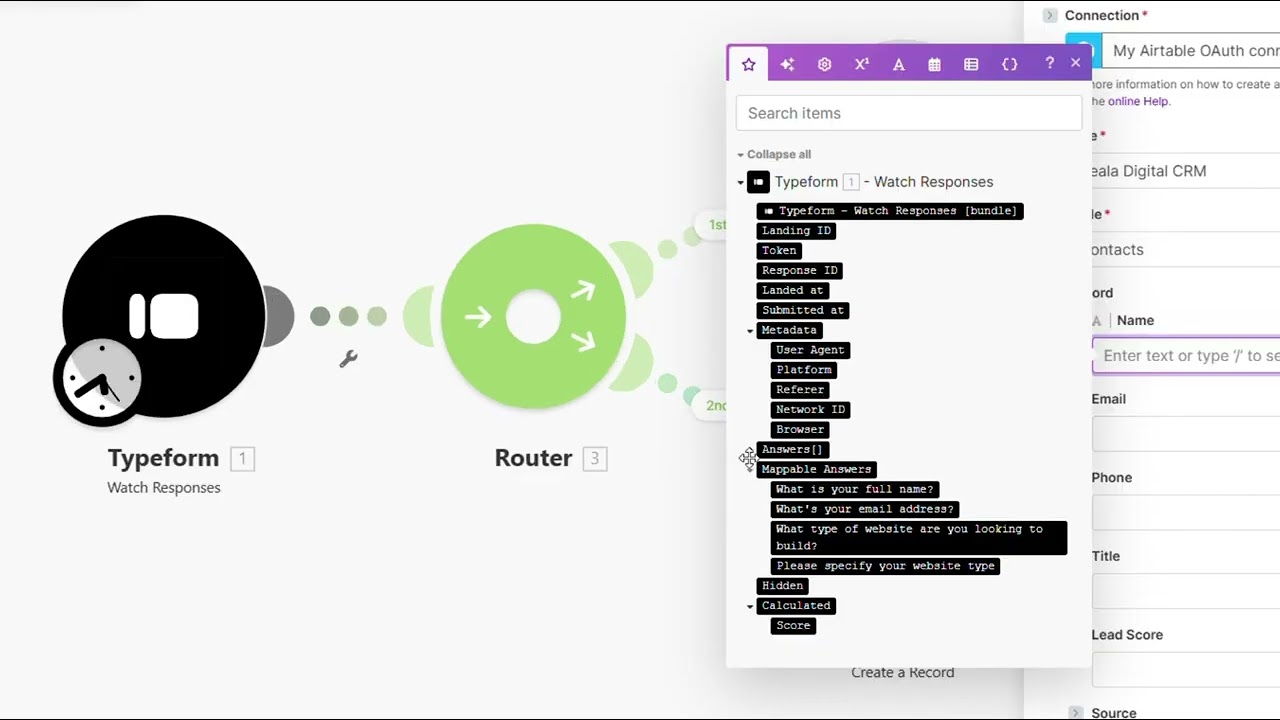Select the Answers[] pill
The height and width of the screenshot is (720, 1280).
coord(792,449)
